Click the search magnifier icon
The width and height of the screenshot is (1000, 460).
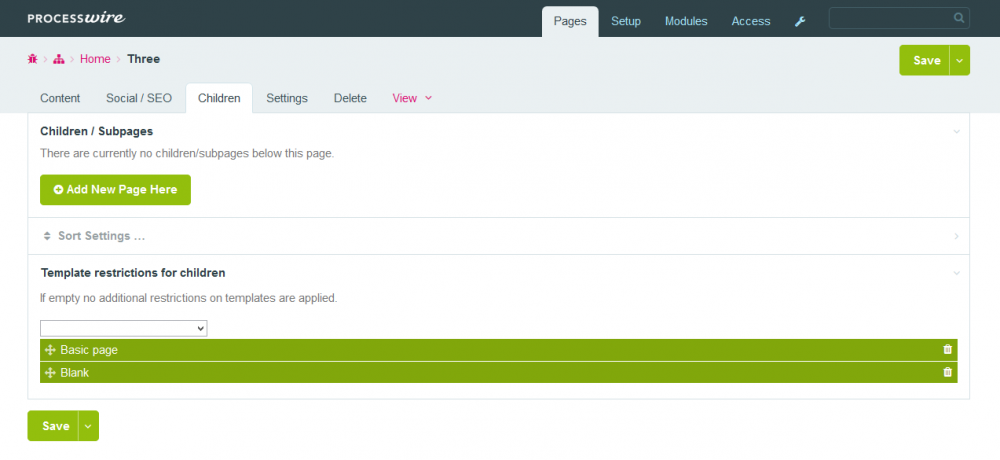click(x=959, y=18)
